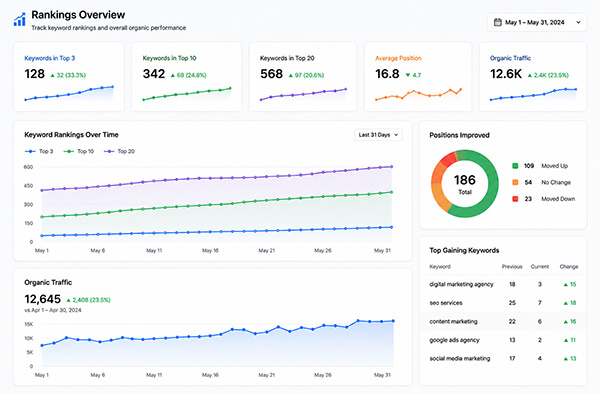The height and width of the screenshot is (394, 600).
Task: Click the date range chevron arrow
Action: click(578, 22)
